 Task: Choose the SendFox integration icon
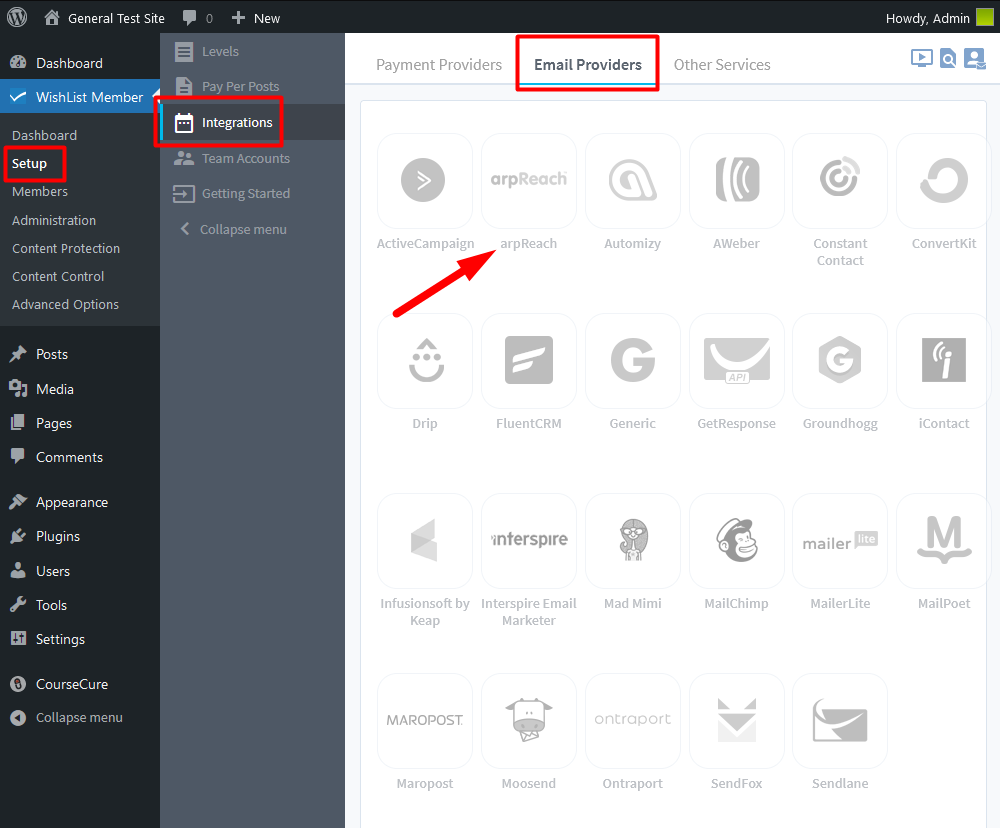pos(737,721)
